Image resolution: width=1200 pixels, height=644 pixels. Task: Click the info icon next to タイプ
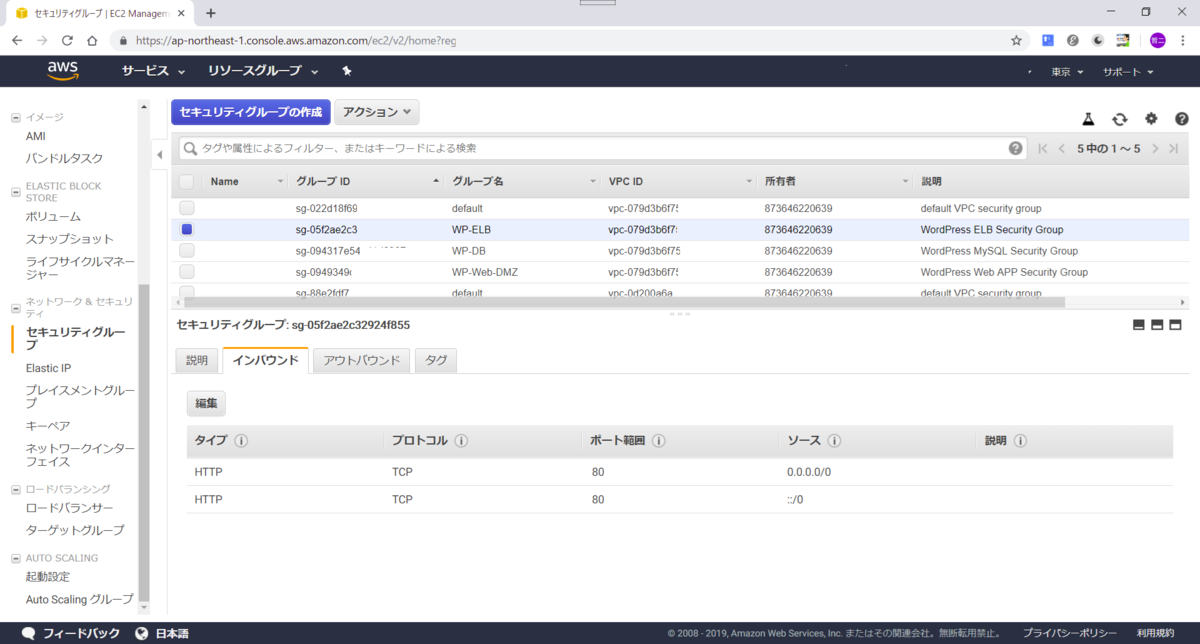241,441
